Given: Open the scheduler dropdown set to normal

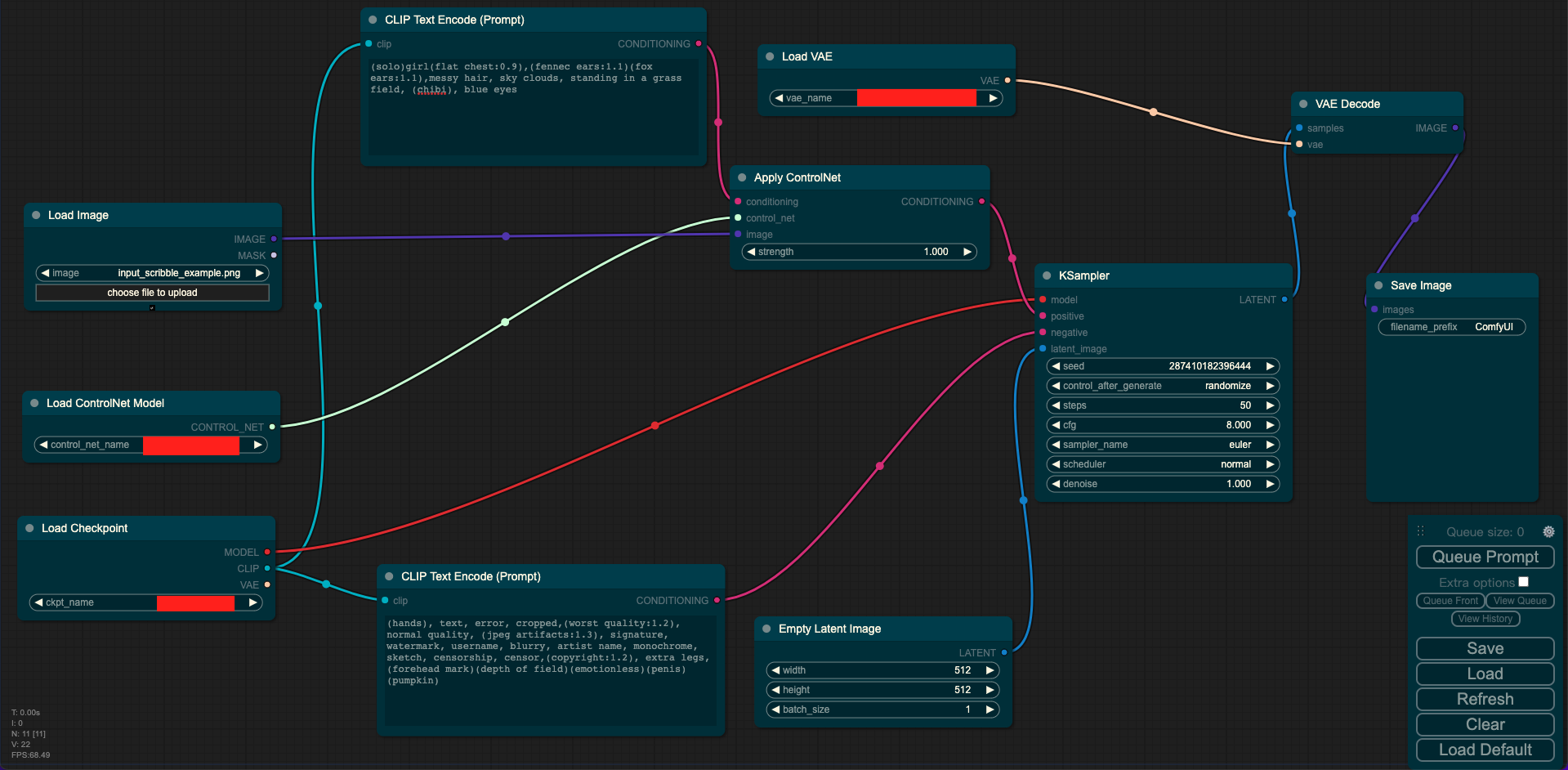Looking at the screenshot, I should [1163, 464].
